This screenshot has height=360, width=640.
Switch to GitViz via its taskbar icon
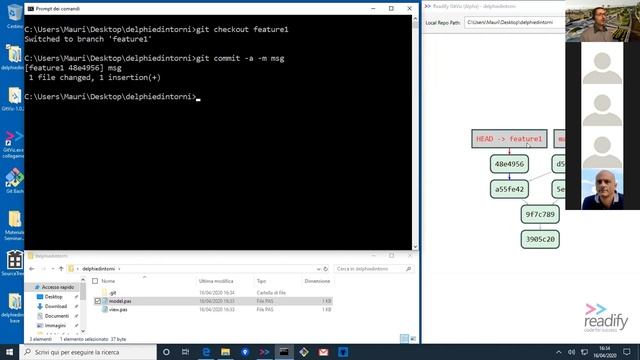(264, 352)
